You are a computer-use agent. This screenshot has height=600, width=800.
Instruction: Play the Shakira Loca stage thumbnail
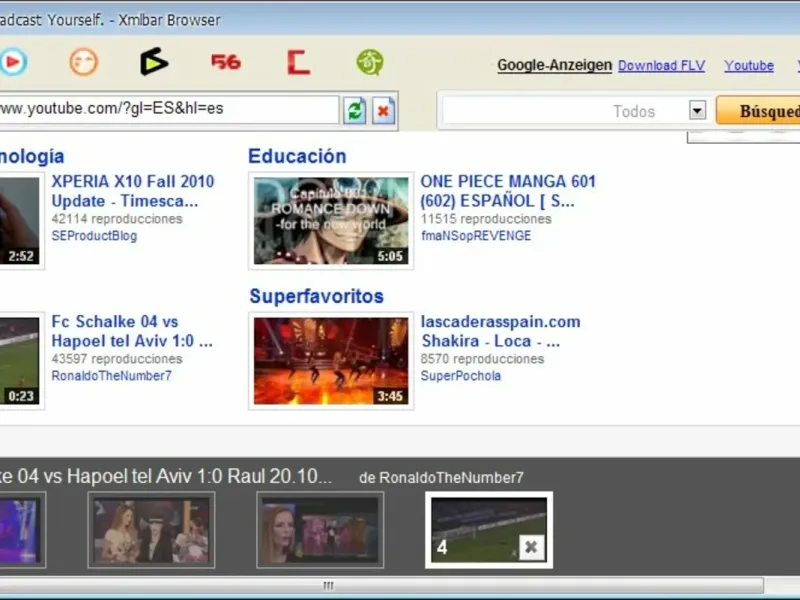tap(331, 361)
